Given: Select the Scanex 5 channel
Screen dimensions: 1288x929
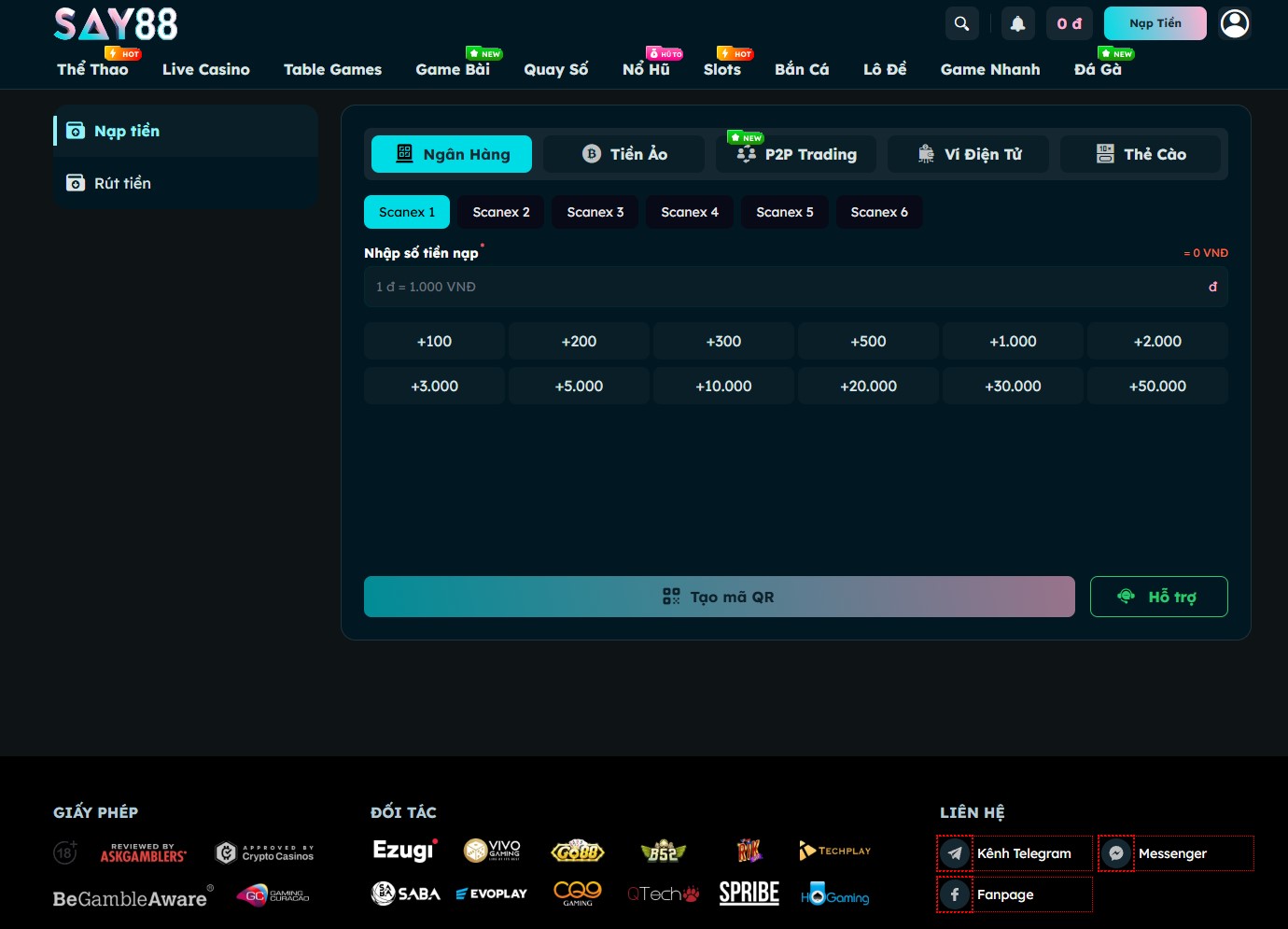Looking at the screenshot, I should tap(785, 212).
